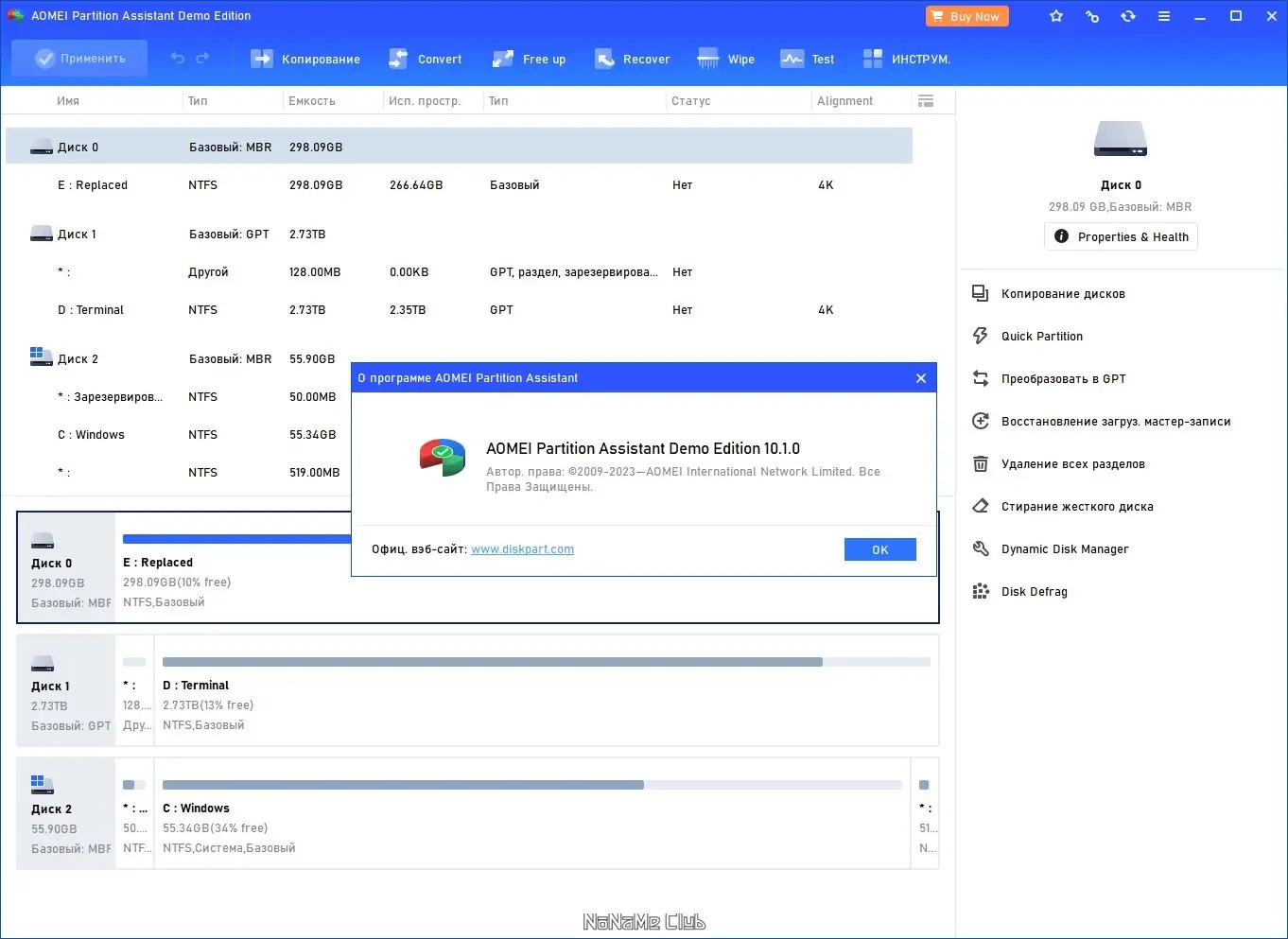
Task: Select the Диск 1 block in disk map
Action: [x=66, y=690]
